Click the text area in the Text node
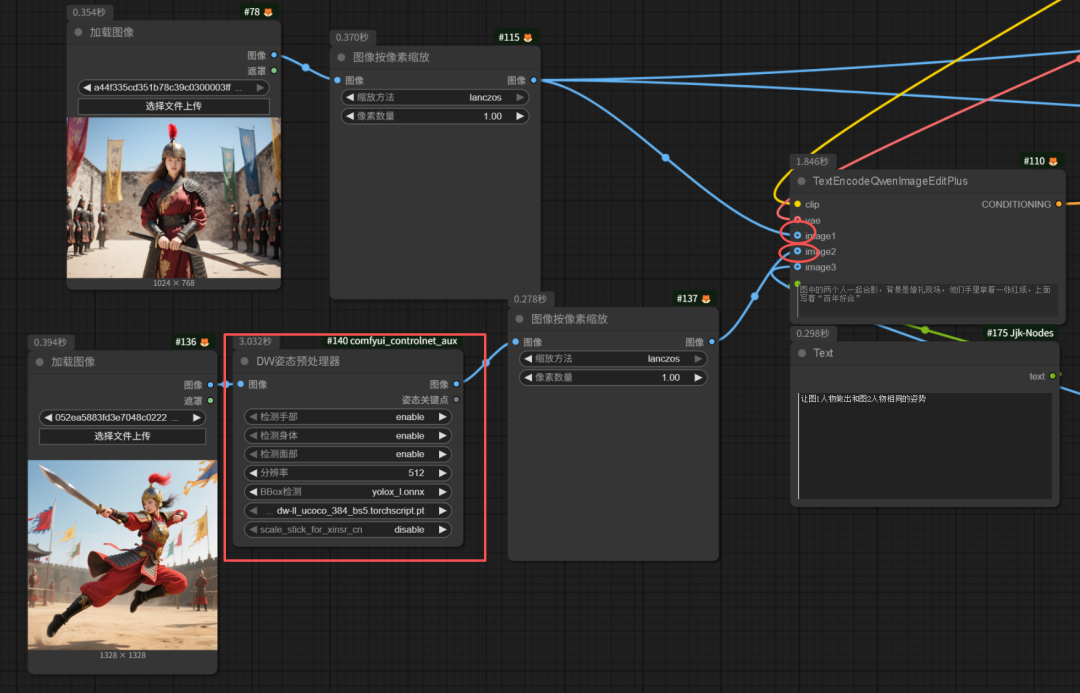 (924, 446)
